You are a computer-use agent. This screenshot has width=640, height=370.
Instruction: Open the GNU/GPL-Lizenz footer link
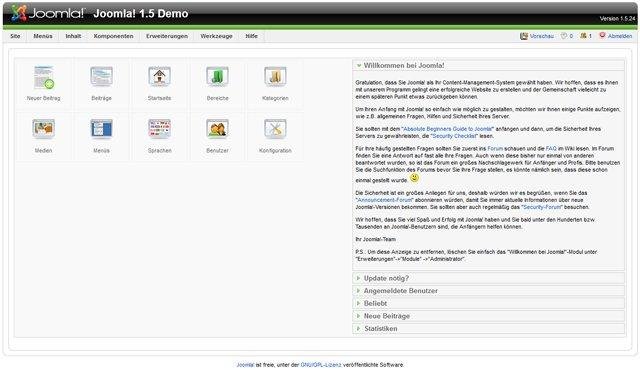tap(321, 365)
